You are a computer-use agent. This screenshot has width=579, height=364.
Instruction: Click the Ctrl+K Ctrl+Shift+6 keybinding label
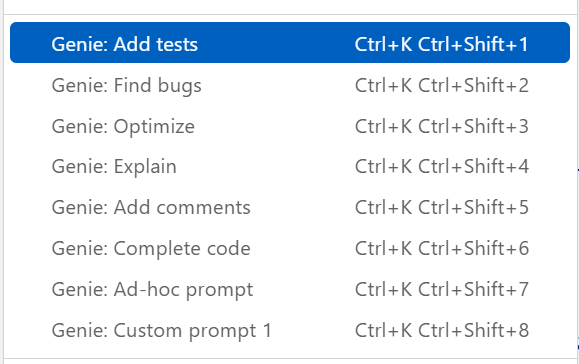pyautogui.click(x=442, y=248)
